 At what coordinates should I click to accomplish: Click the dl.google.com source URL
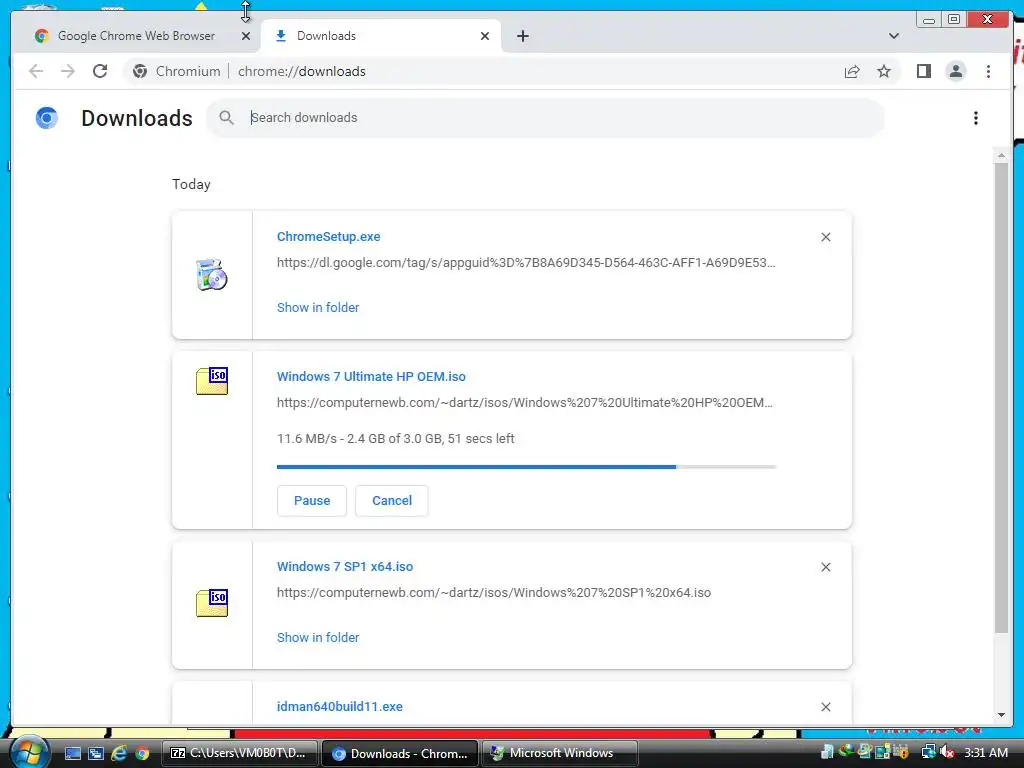pyautogui.click(x=526, y=263)
